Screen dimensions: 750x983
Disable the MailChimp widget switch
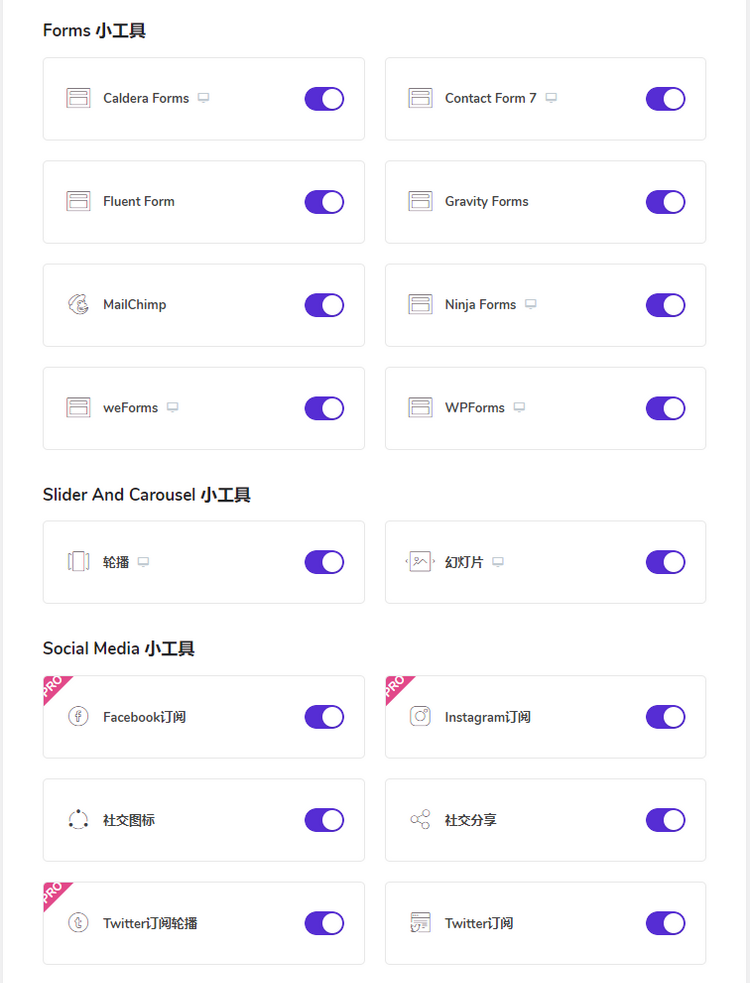324,305
